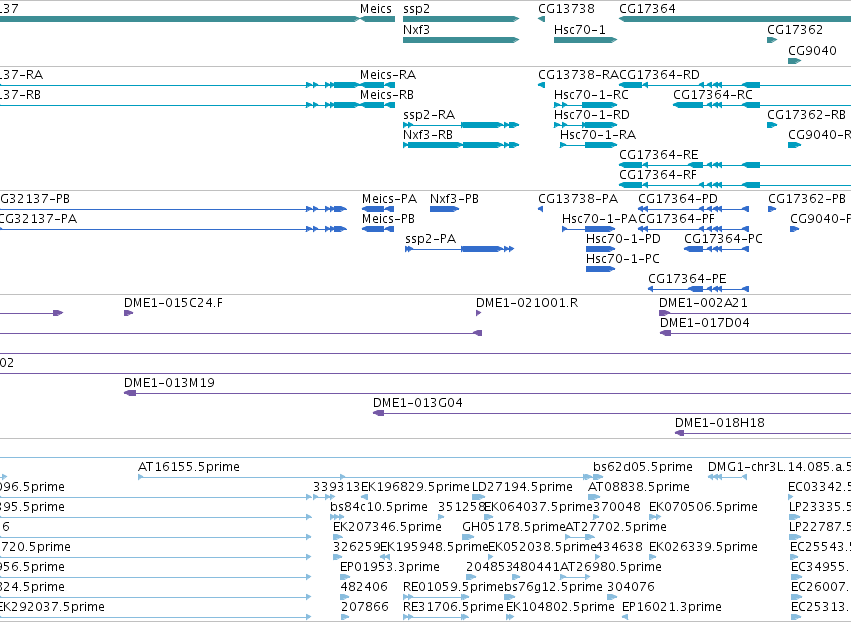The image size is (851, 622).
Task: Open the bs62d05.5prime EST label
Action: 643,467
